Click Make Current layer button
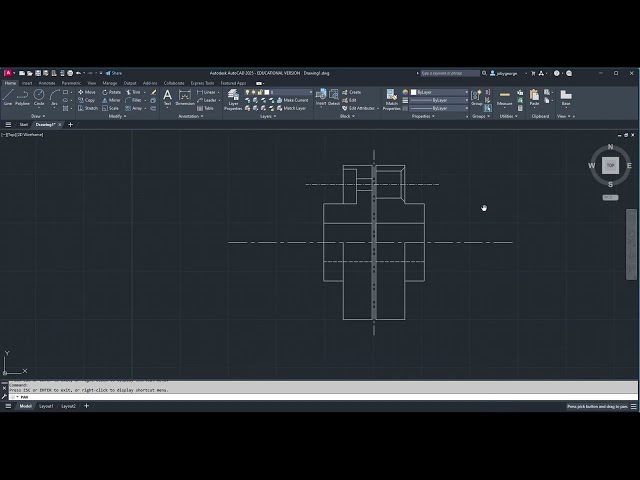The width and height of the screenshot is (640, 480). coord(293,100)
